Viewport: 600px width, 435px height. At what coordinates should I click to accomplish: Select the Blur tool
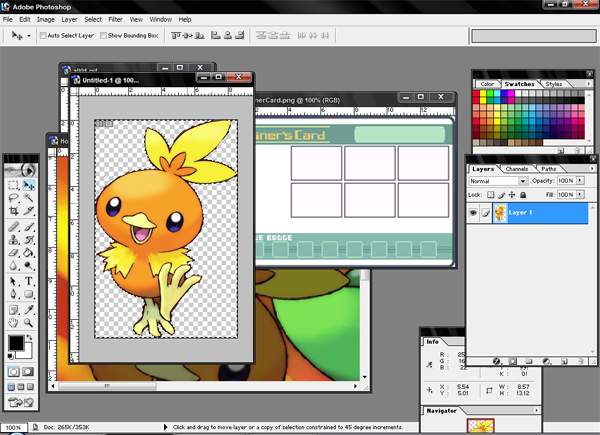coord(14,266)
